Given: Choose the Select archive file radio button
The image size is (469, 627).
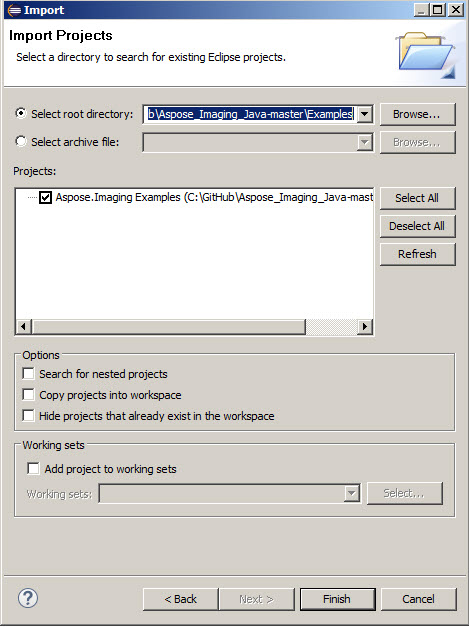Looking at the screenshot, I should point(21,141).
